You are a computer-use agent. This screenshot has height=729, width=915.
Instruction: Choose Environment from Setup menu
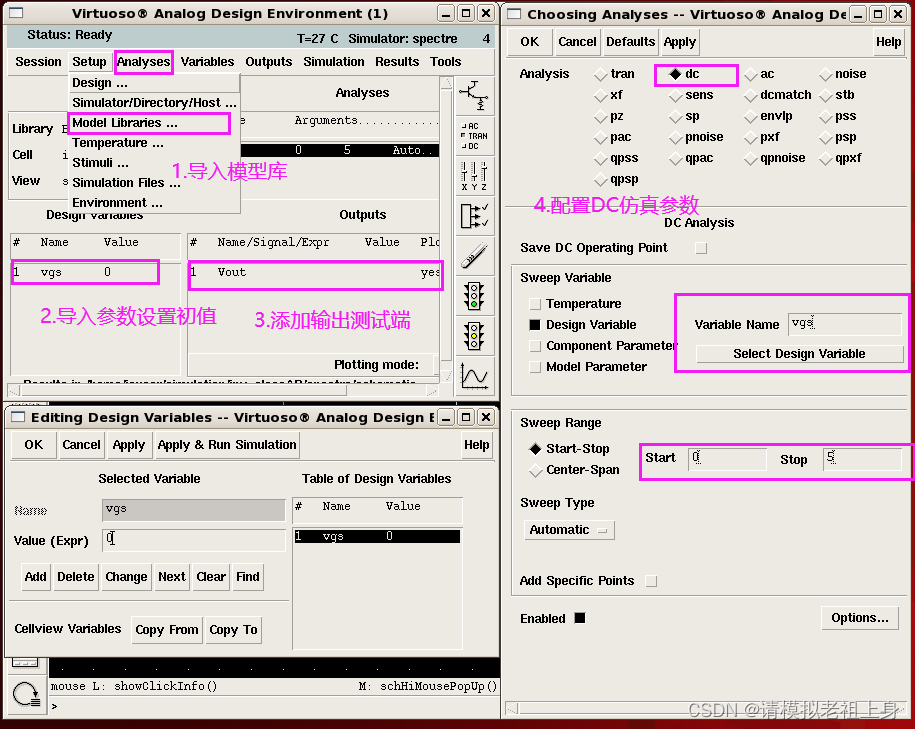click(155, 203)
